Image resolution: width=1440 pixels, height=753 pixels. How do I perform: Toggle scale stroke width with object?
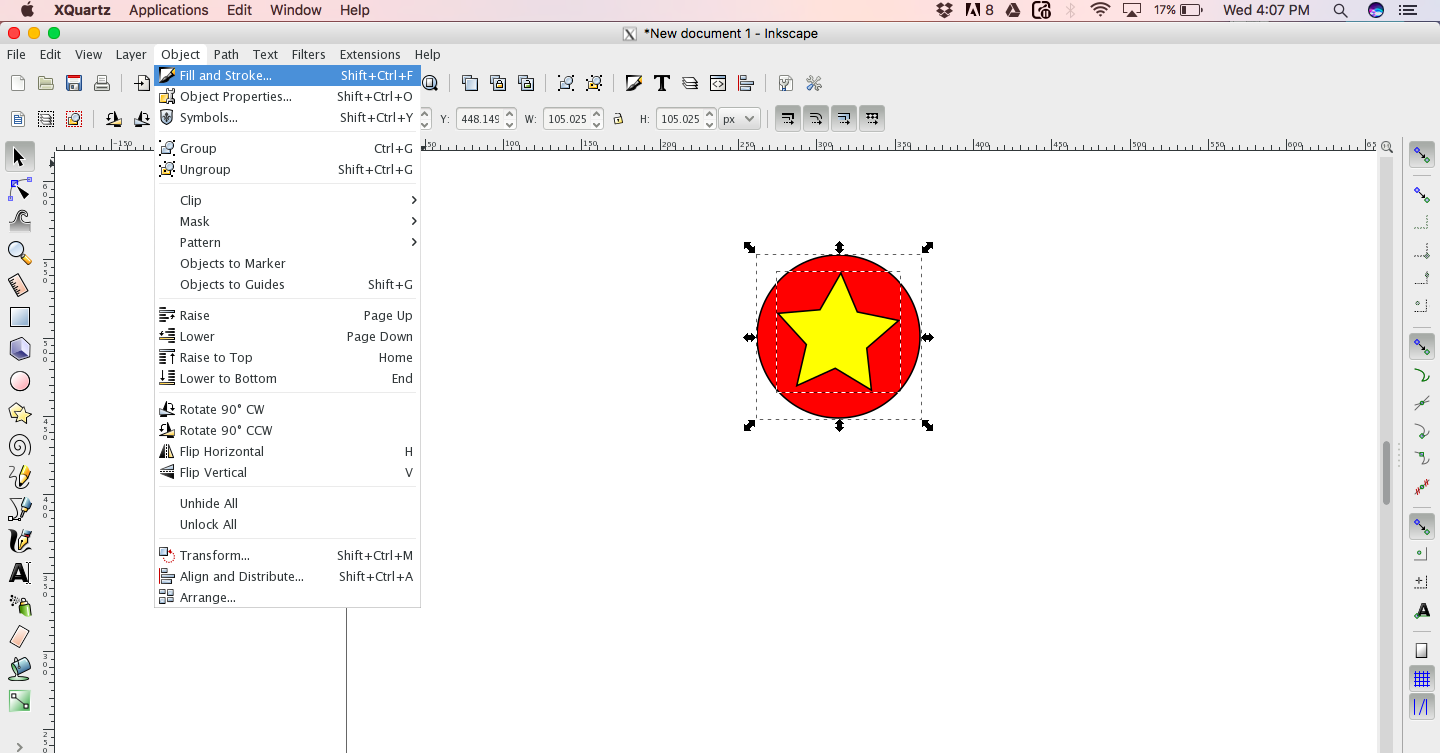[x=788, y=119]
